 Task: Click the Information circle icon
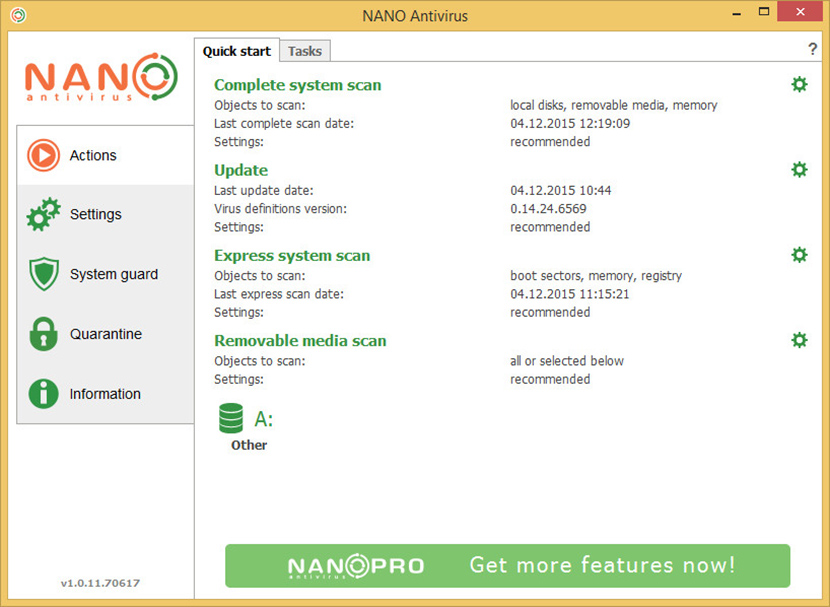tap(43, 394)
